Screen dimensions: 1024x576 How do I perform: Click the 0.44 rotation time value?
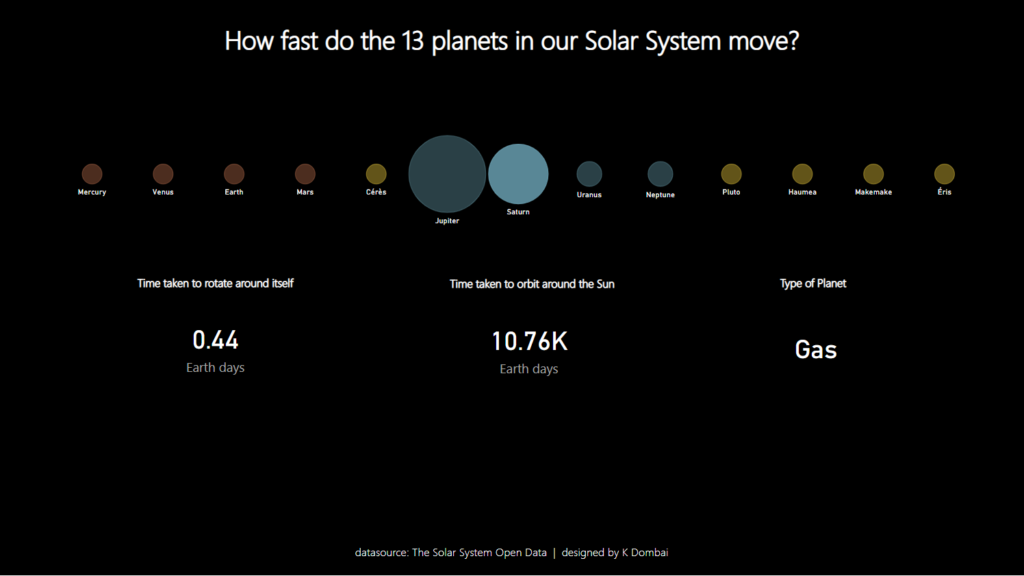tap(216, 341)
